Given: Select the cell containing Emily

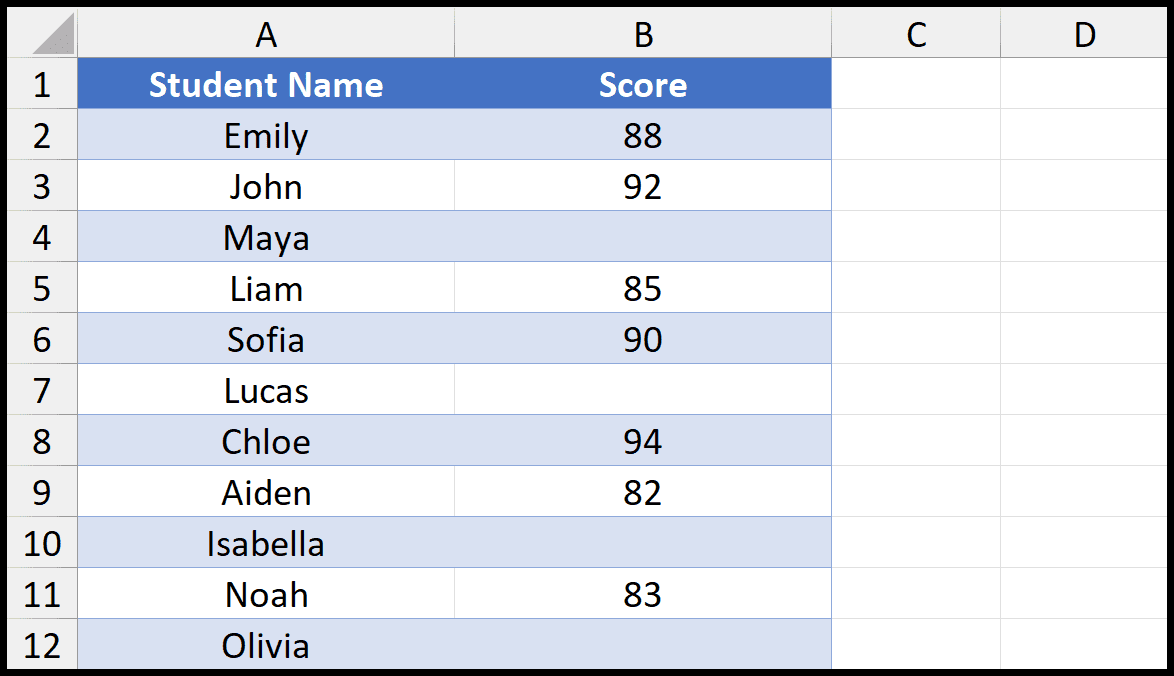Looking at the screenshot, I should (x=266, y=135).
